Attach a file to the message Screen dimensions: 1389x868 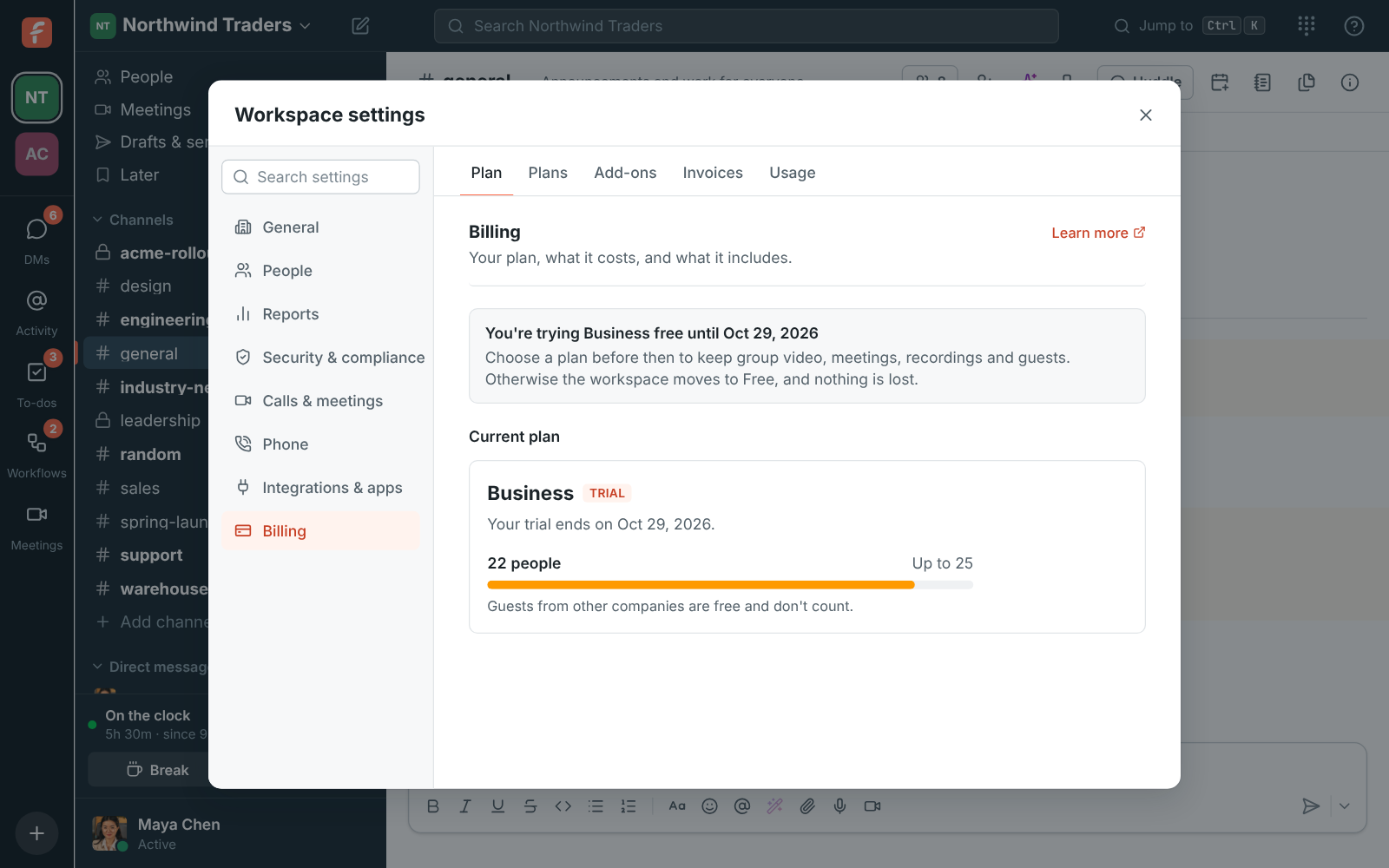807,806
